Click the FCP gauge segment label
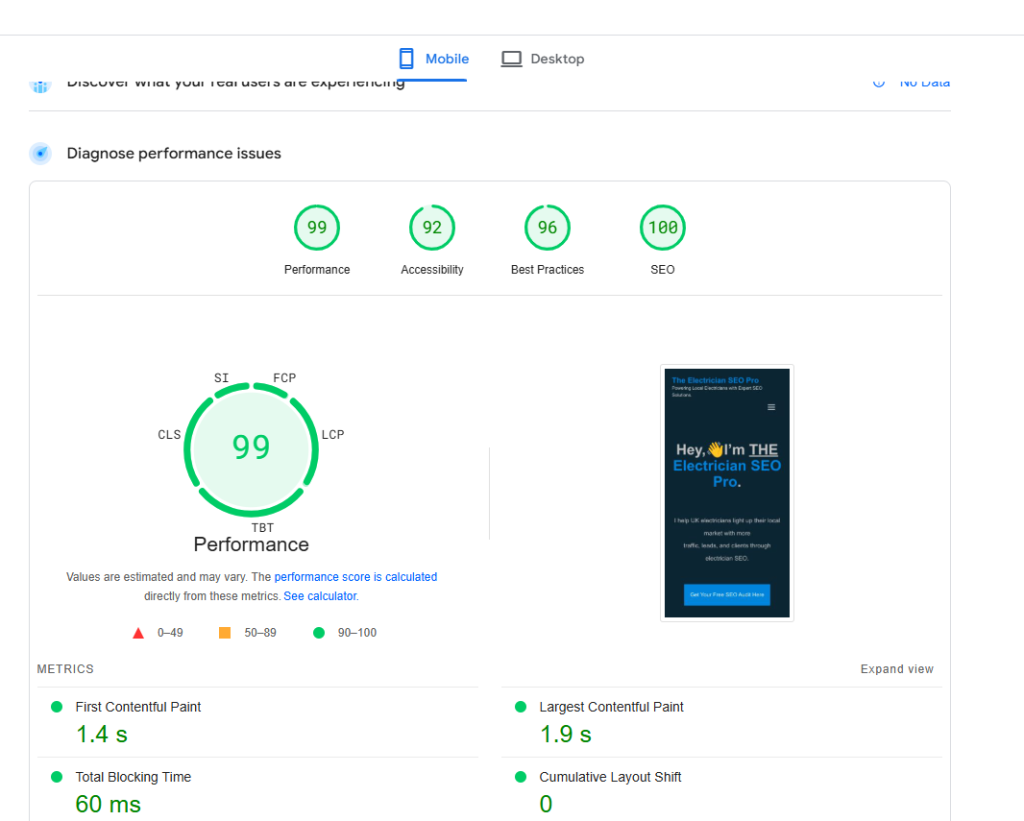The height and width of the screenshot is (821, 1024). 285,378
